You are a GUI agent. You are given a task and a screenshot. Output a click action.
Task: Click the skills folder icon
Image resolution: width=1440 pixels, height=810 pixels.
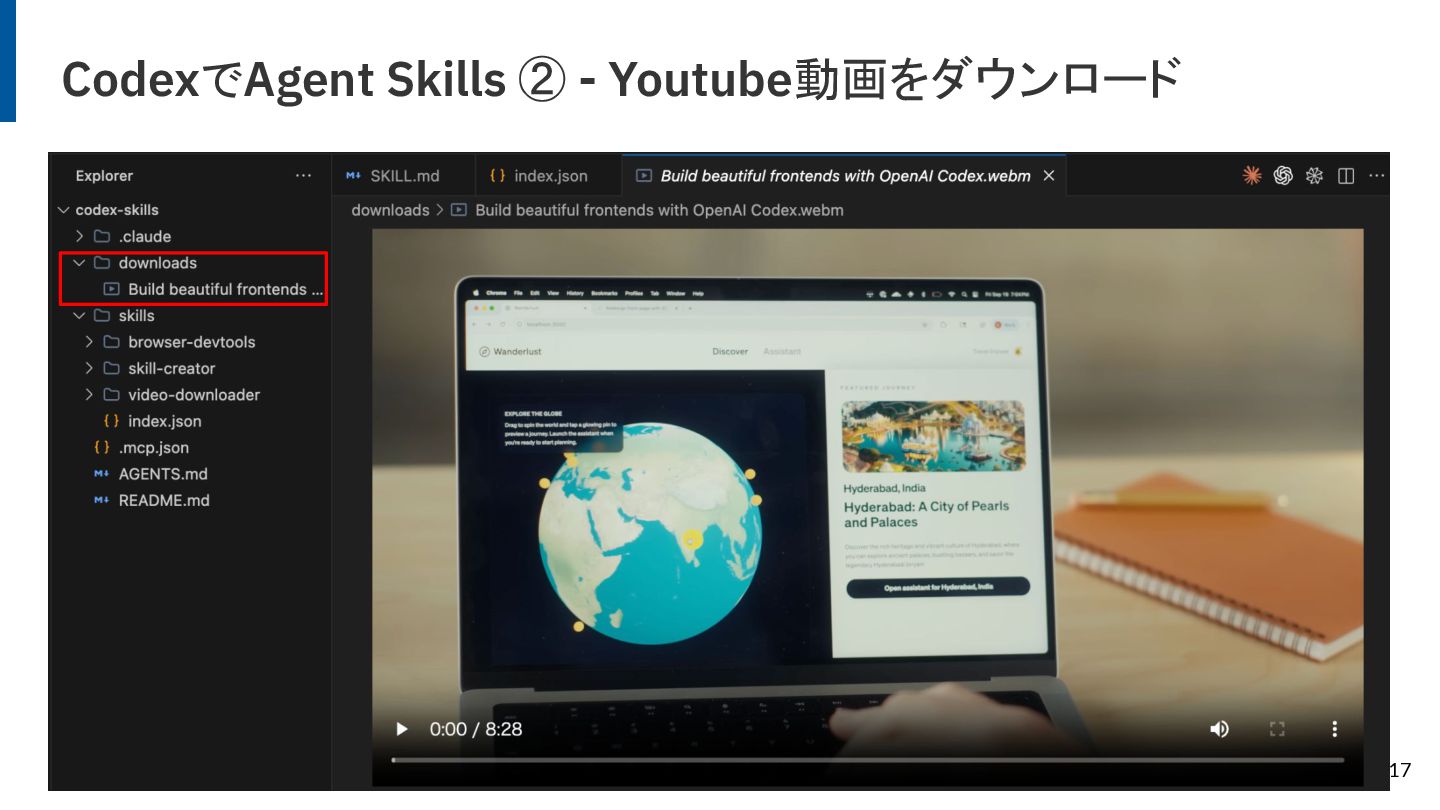coord(102,316)
